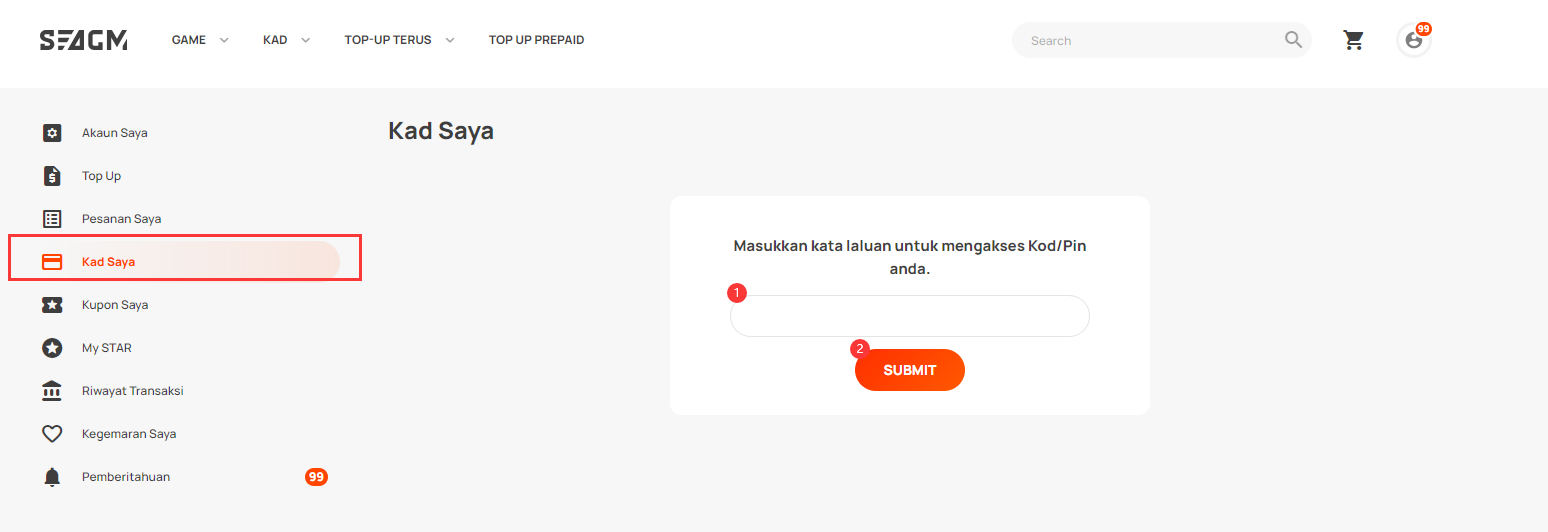Click the Akaun Saya gear icon

coord(52,133)
